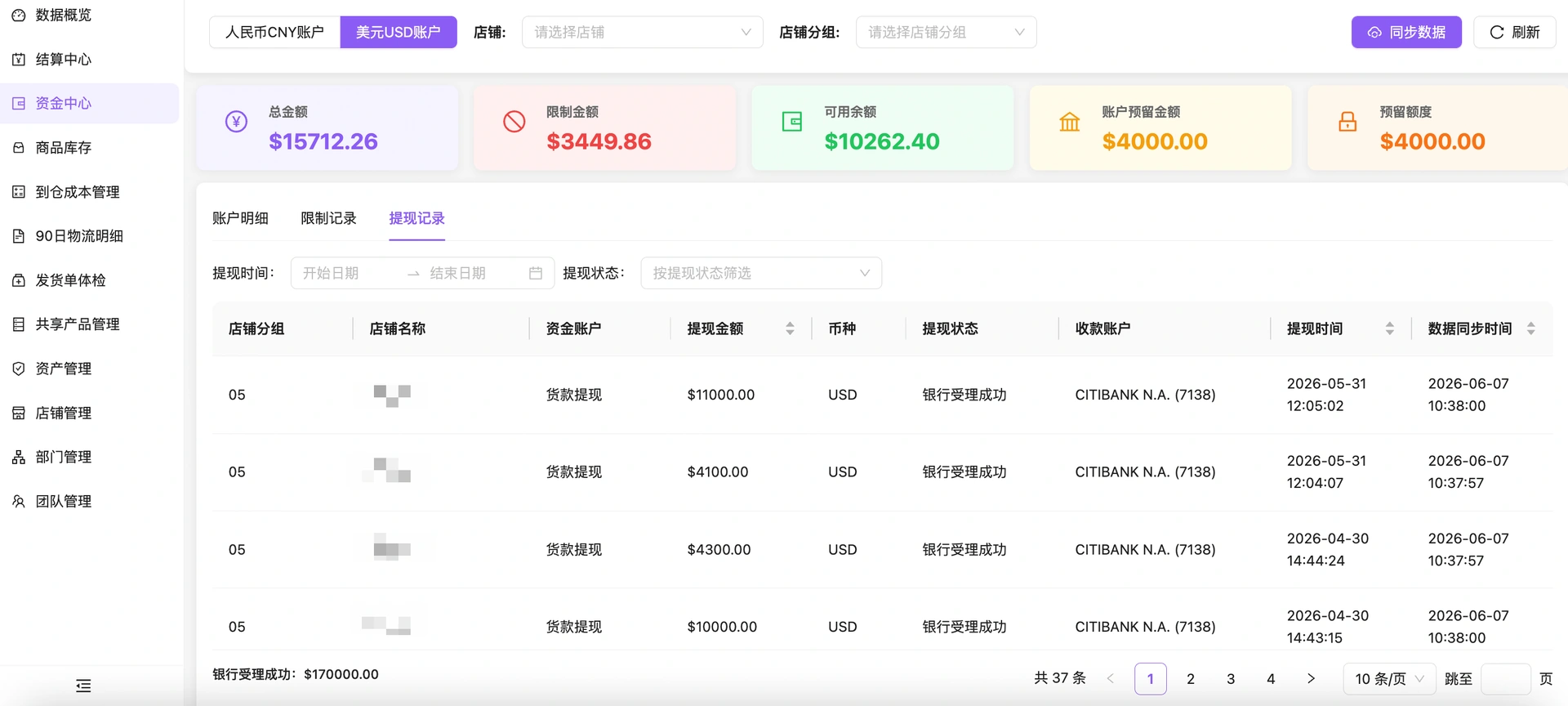The height and width of the screenshot is (706, 1568).
Task: Change the 10 条/页 page size
Action: [x=1389, y=679]
